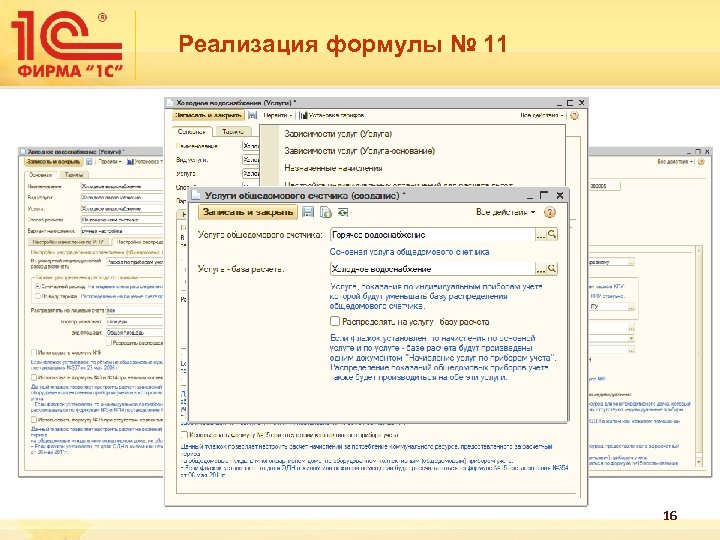Viewport: 720px width, 540px height.
Task: Select Зависимости услуг (Услуга-основание) menu entry
Action: point(360,151)
